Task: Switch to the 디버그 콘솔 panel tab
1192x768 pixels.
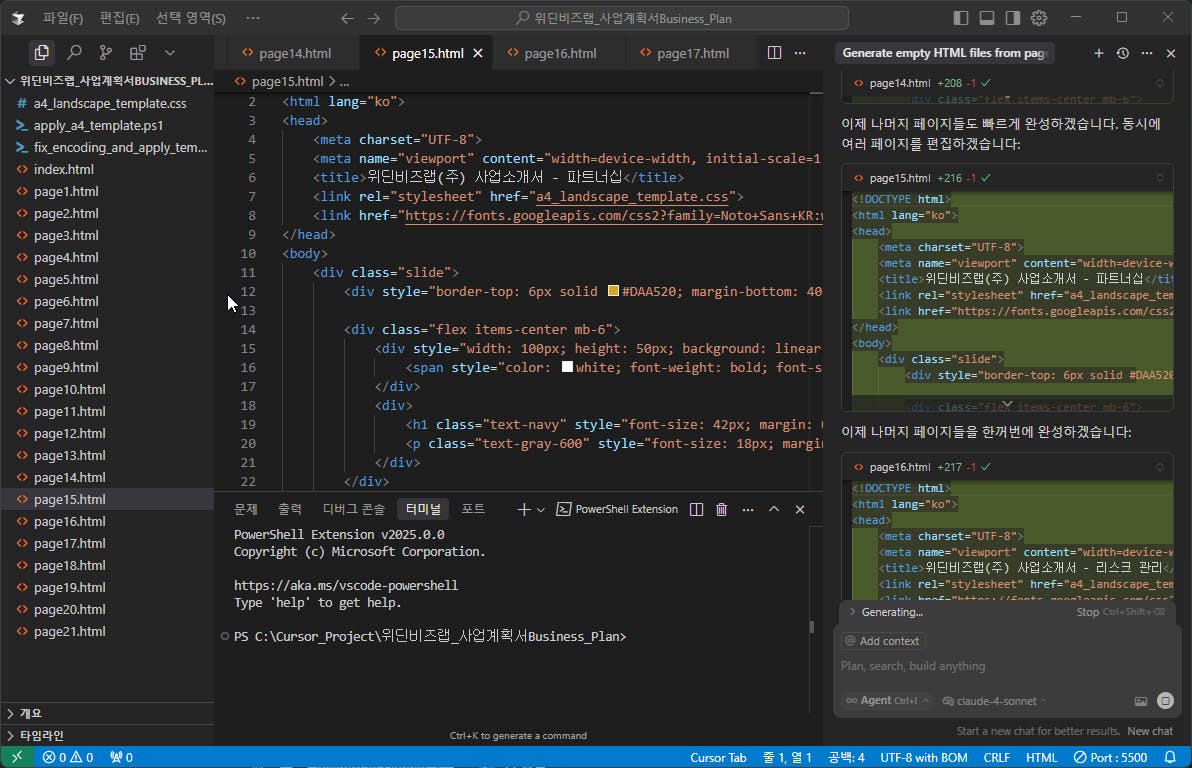Action: click(x=353, y=509)
